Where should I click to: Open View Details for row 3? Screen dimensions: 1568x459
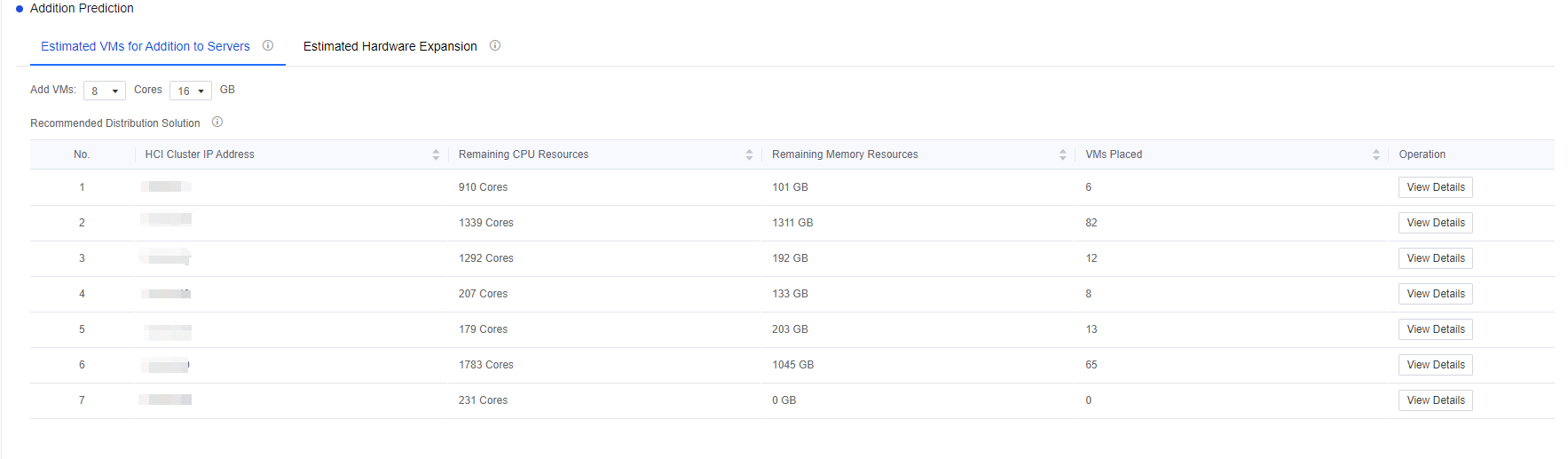click(x=1435, y=258)
